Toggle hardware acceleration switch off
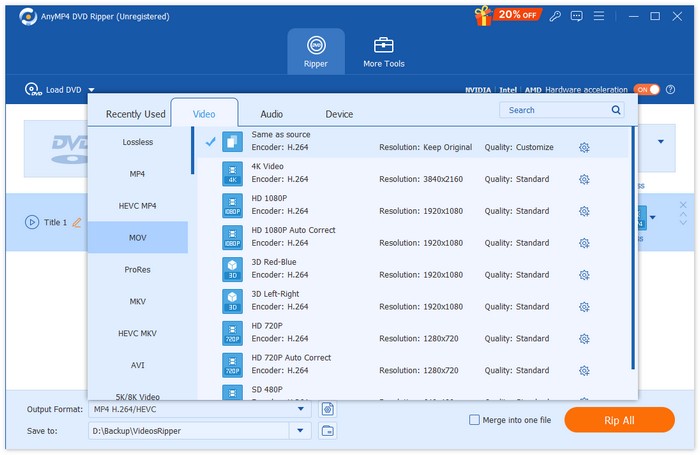This screenshot has width=700, height=455. click(647, 90)
